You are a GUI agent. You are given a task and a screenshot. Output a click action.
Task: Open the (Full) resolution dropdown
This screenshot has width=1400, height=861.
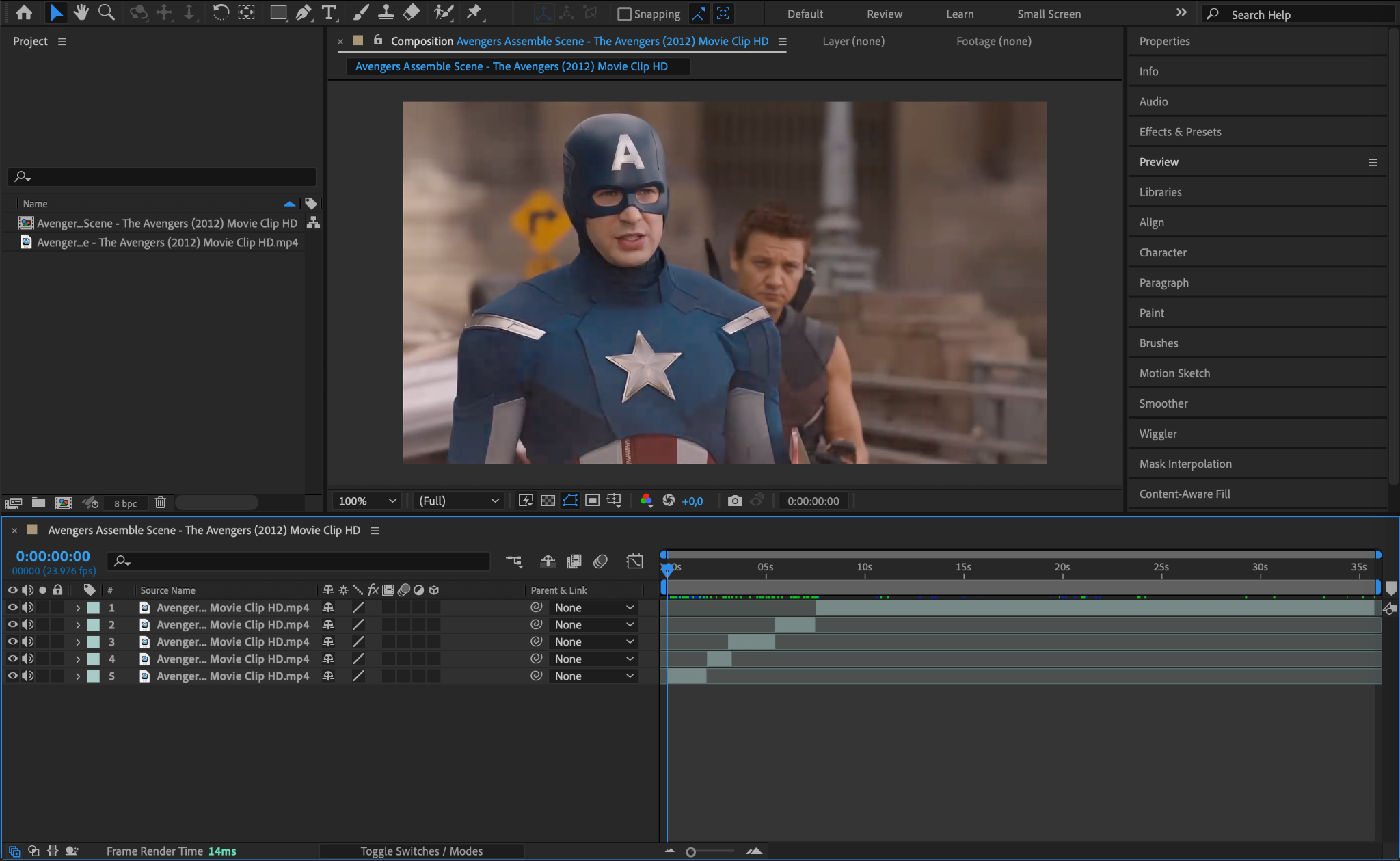(x=459, y=501)
